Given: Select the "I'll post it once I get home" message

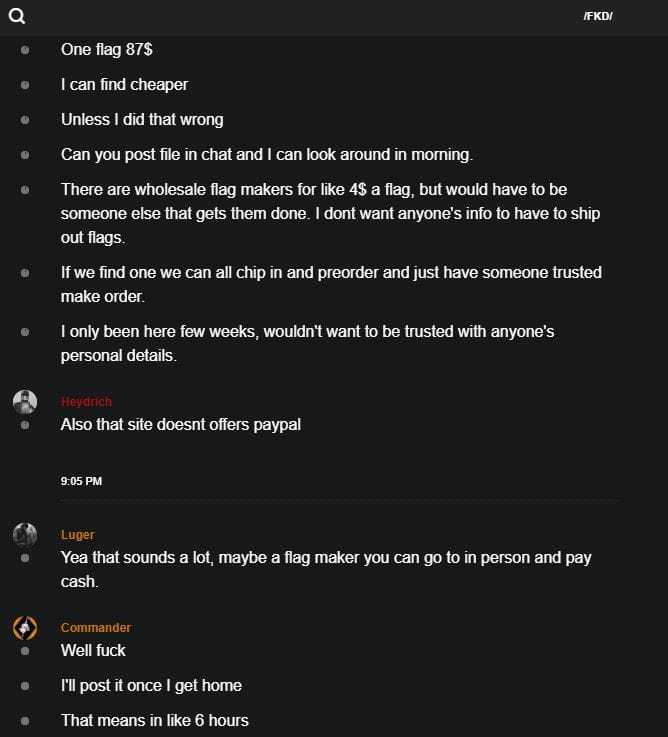Looking at the screenshot, I should [x=151, y=685].
